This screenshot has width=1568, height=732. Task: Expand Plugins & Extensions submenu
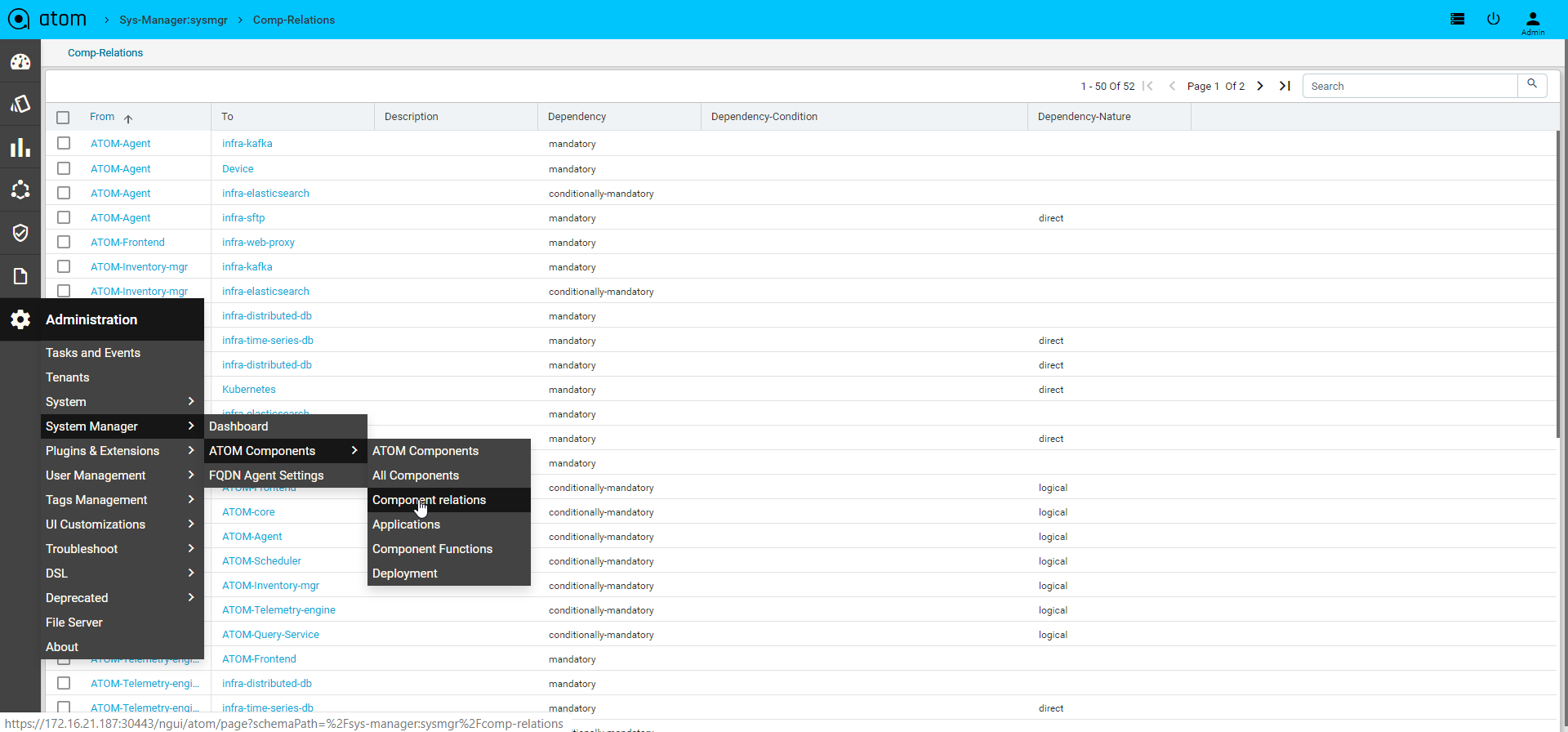122,451
